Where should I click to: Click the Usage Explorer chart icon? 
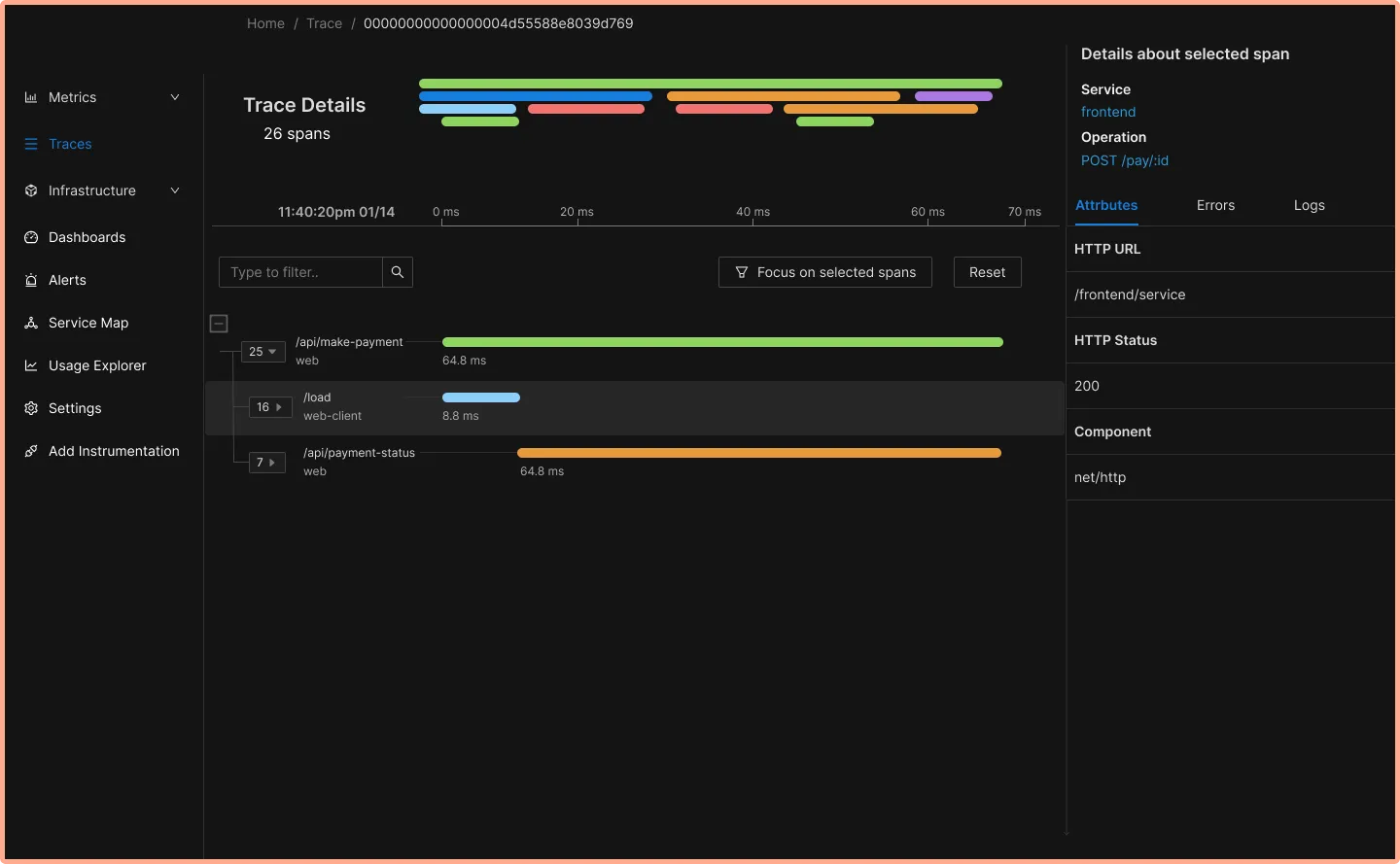pos(31,365)
